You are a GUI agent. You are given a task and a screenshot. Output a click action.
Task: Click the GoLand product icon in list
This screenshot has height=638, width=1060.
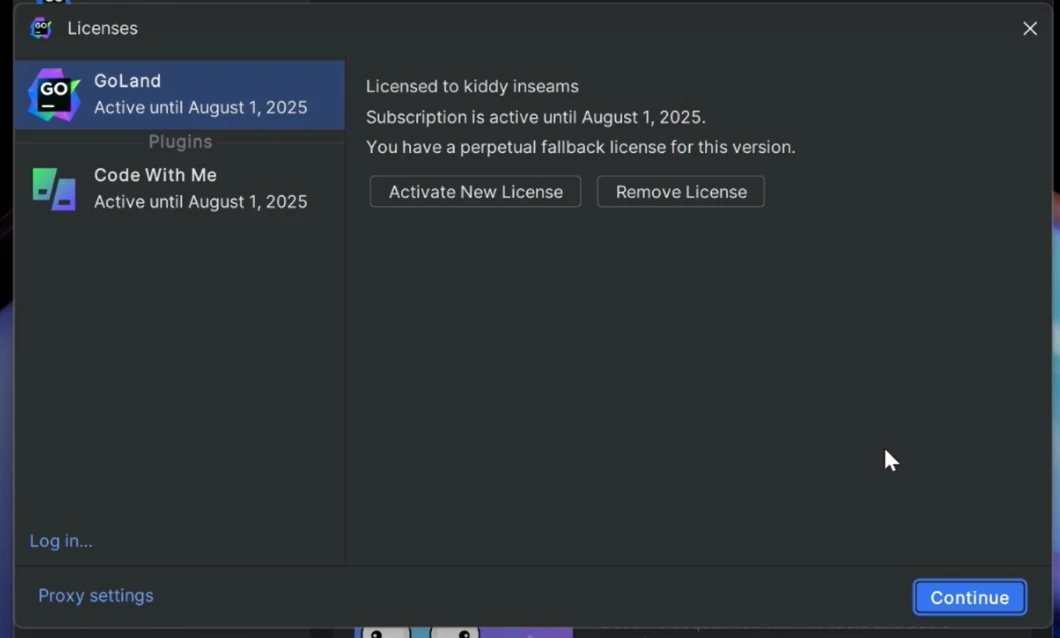(54, 94)
